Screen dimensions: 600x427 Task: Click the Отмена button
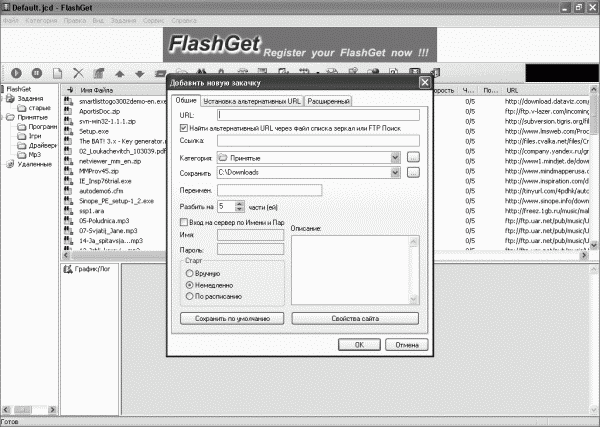coord(407,345)
